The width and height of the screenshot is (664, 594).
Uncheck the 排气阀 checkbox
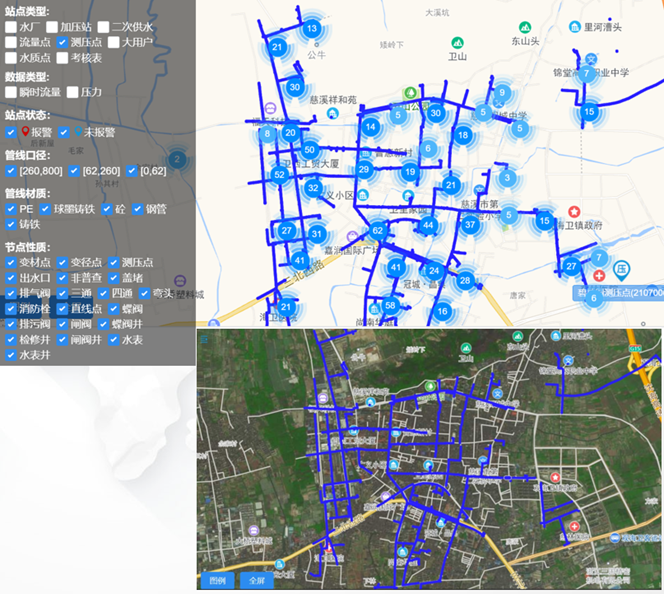pyautogui.click(x=11, y=293)
